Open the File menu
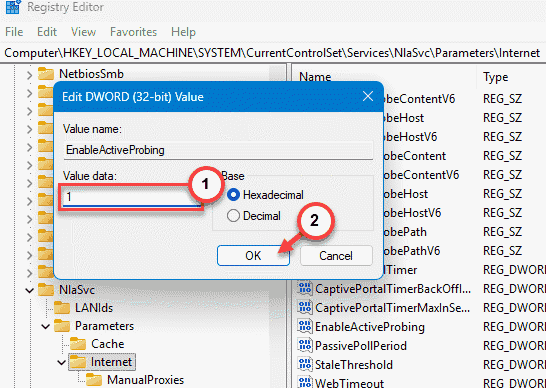 coord(14,32)
